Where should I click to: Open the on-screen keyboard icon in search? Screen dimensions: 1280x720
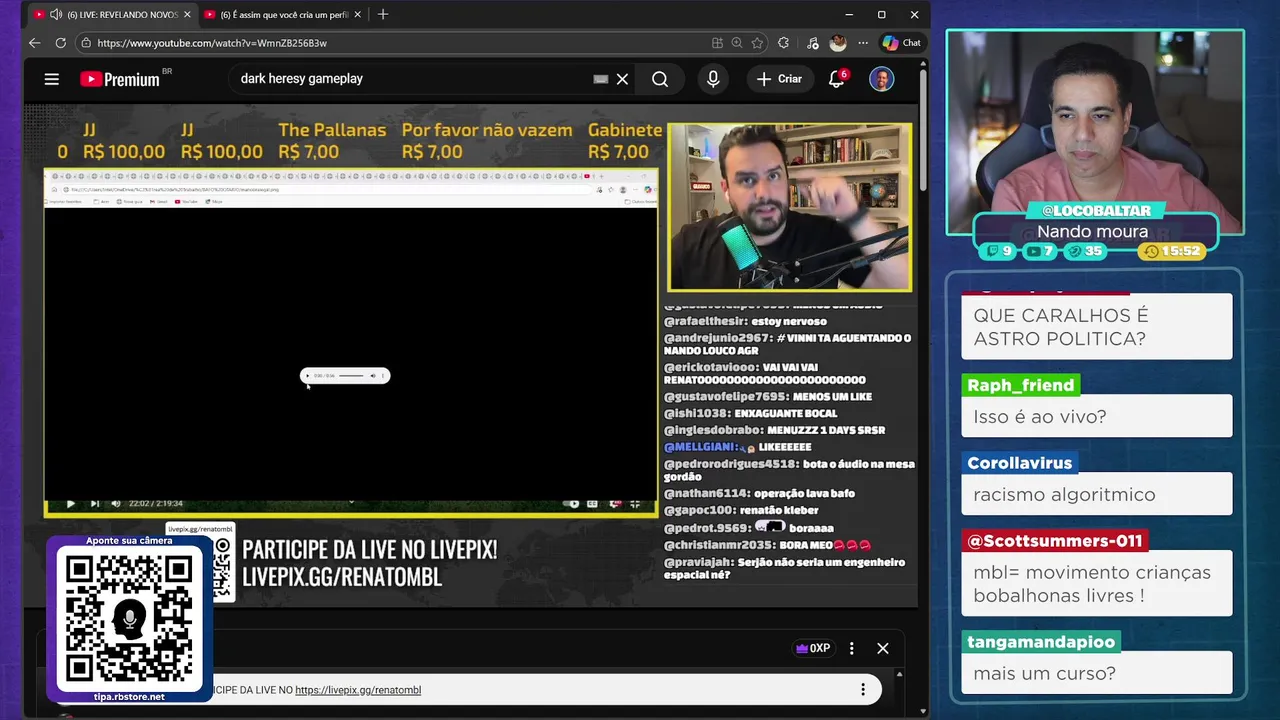click(x=601, y=79)
